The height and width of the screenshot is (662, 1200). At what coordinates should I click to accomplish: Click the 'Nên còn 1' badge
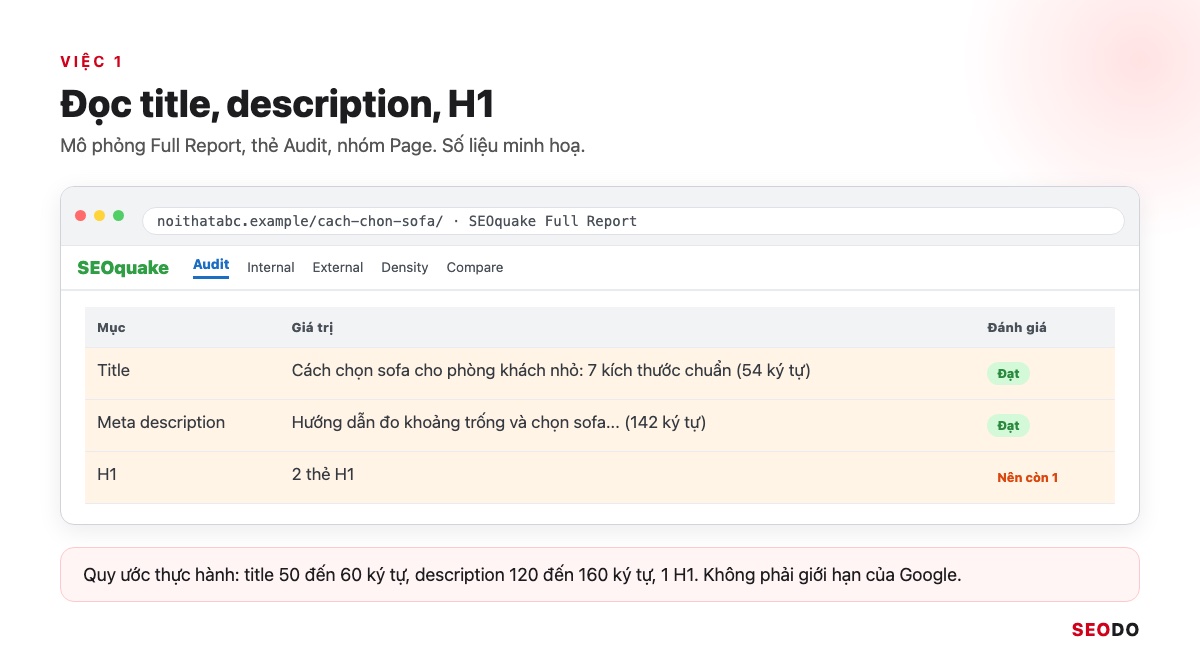click(1028, 477)
